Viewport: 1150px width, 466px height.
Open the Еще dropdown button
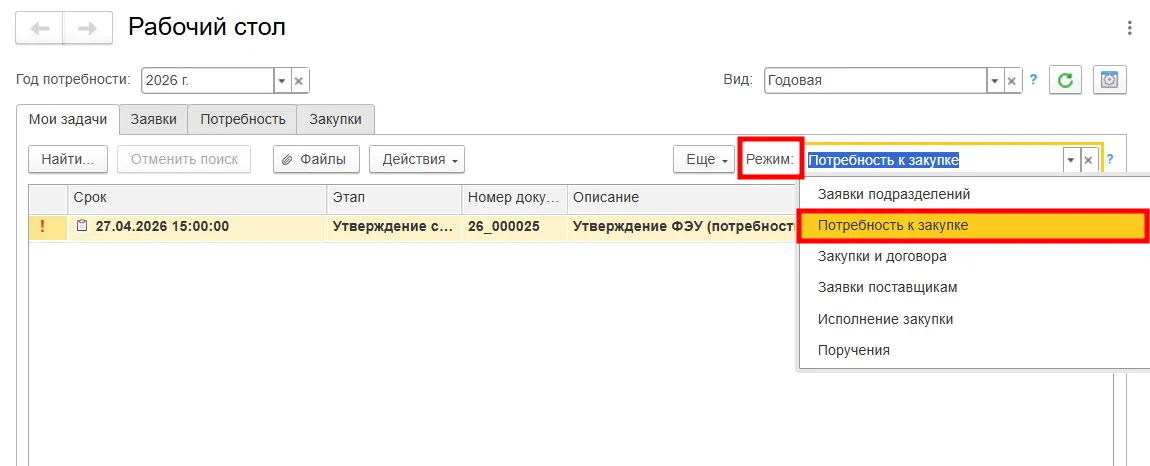pos(704,159)
